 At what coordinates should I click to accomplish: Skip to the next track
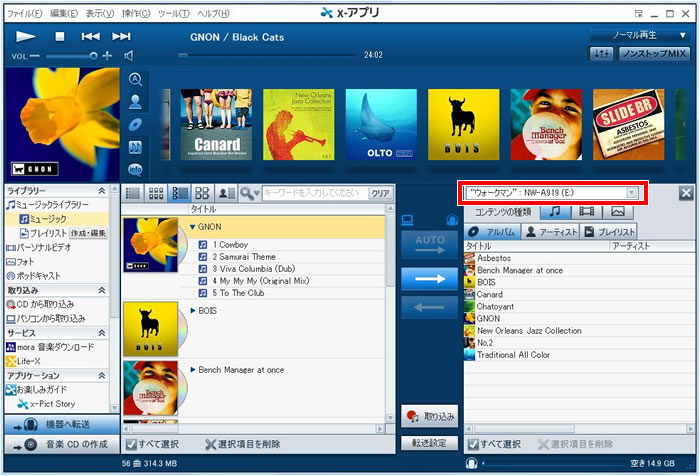click(121, 36)
